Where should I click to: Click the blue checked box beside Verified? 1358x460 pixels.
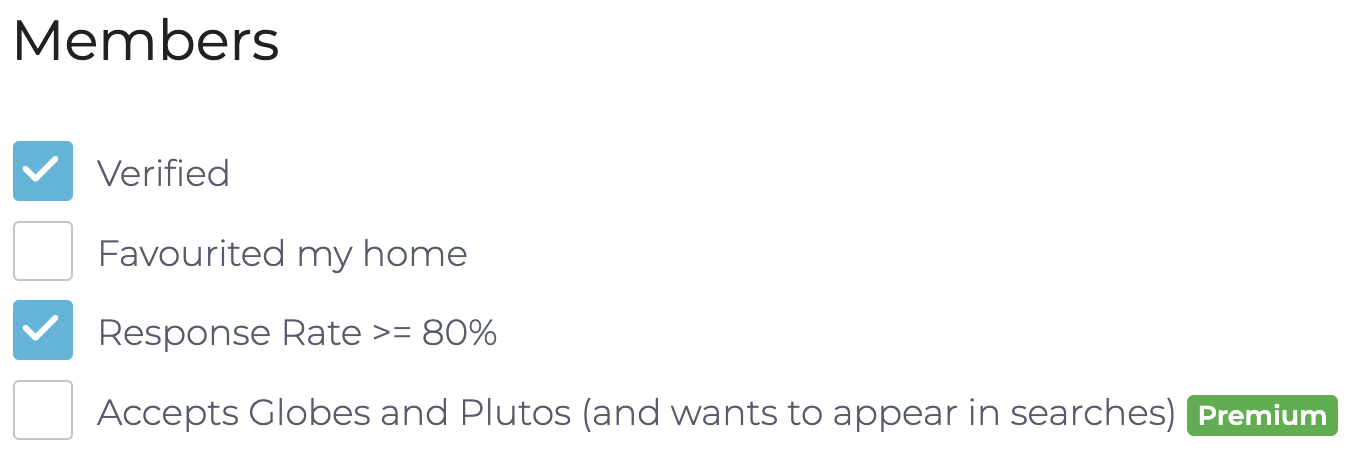click(x=43, y=171)
